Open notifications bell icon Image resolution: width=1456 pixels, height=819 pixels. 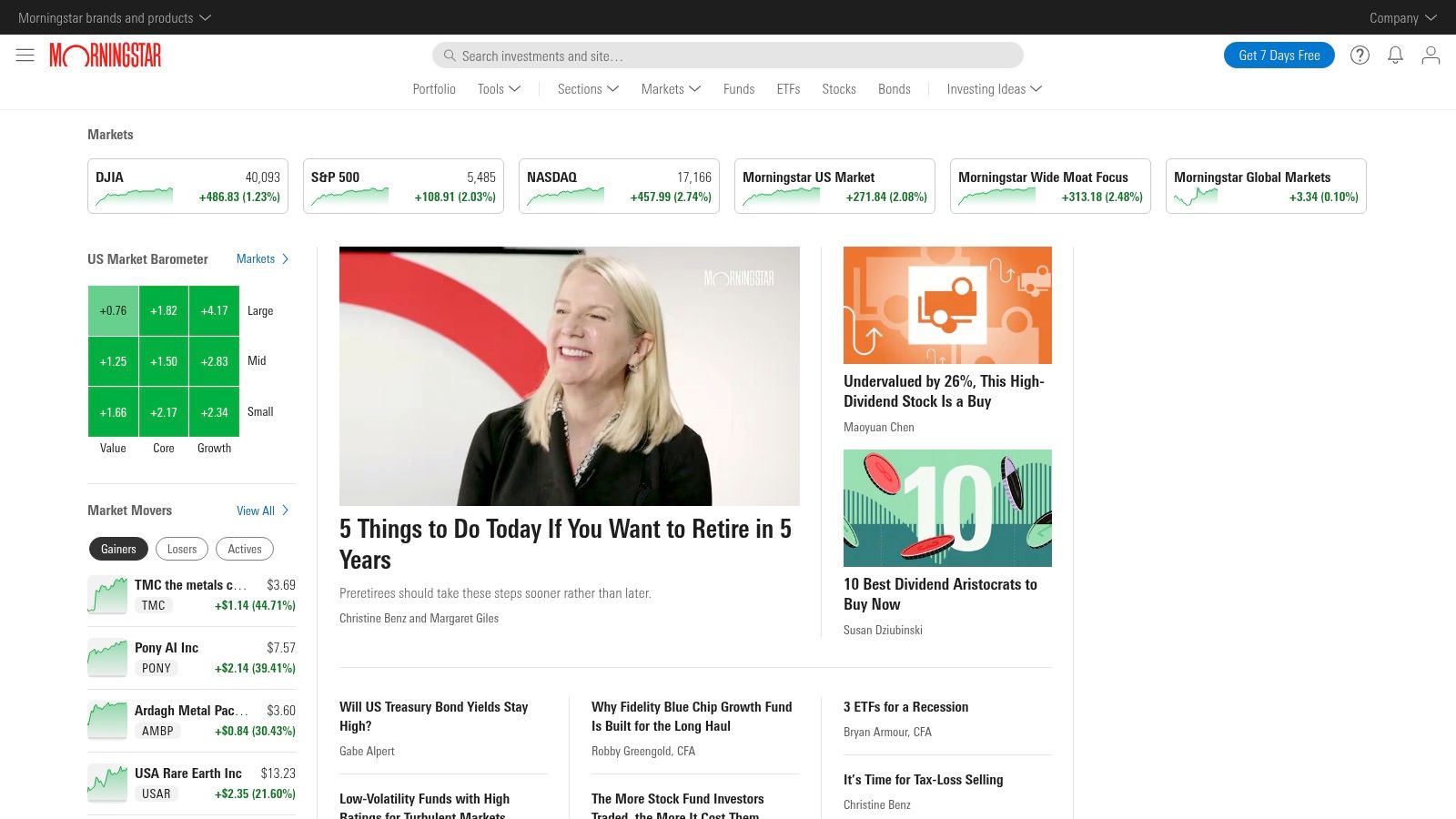pyautogui.click(x=1395, y=56)
